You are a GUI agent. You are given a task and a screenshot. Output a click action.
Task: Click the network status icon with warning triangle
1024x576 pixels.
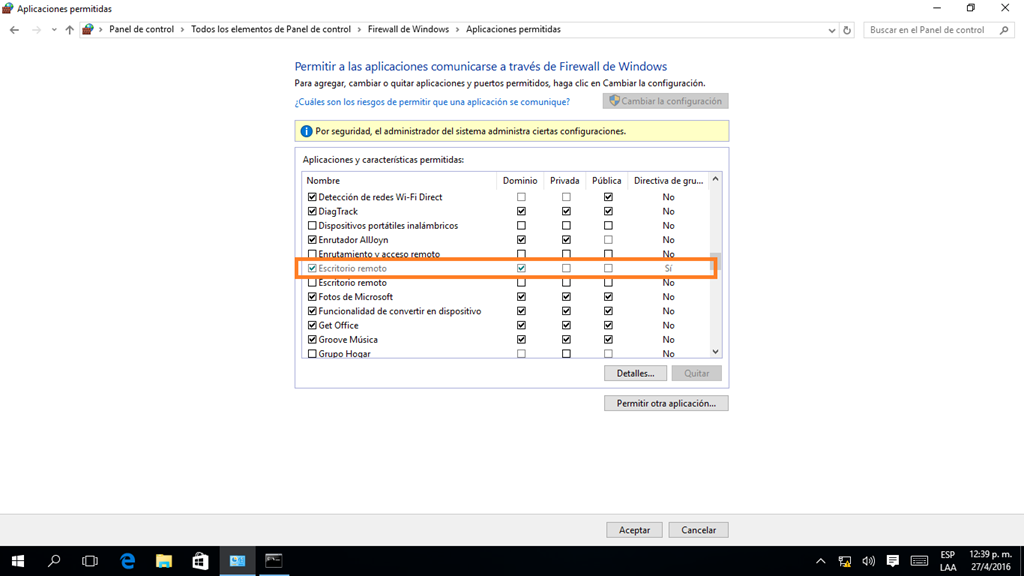point(844,560)
